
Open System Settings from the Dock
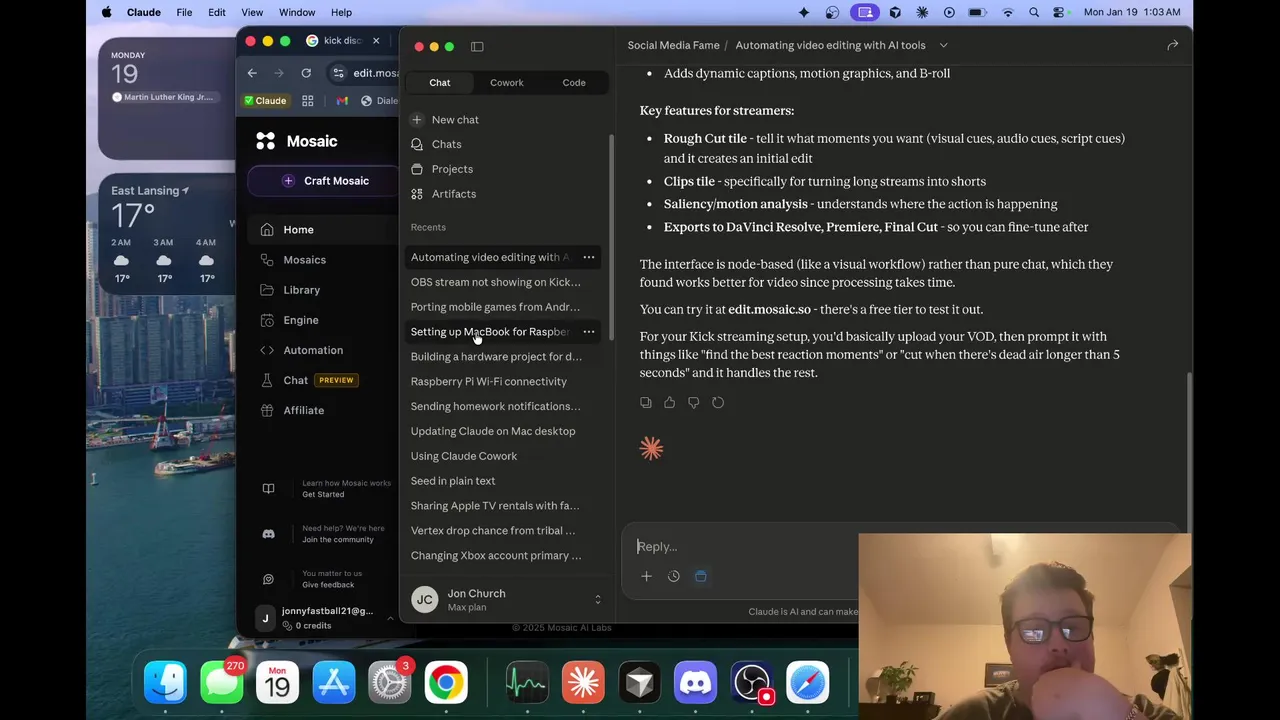(x=390, y=683)
